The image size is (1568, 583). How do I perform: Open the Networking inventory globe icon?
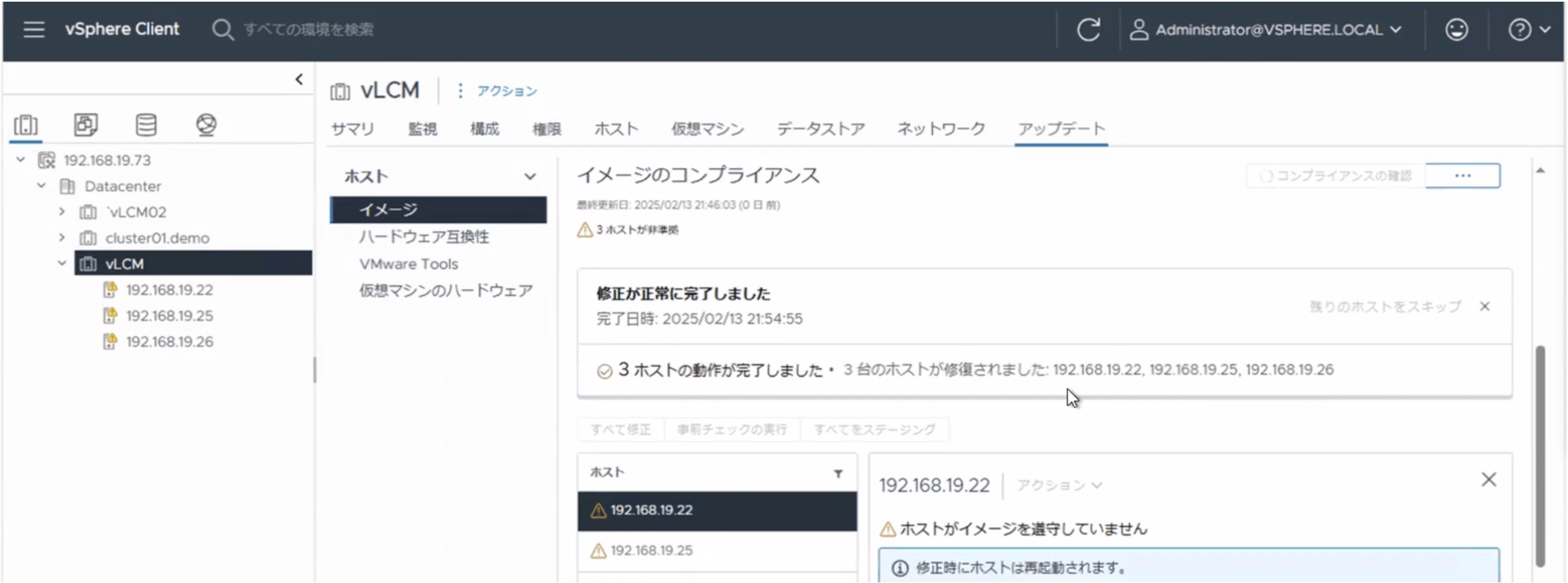[x=207, y=126]
